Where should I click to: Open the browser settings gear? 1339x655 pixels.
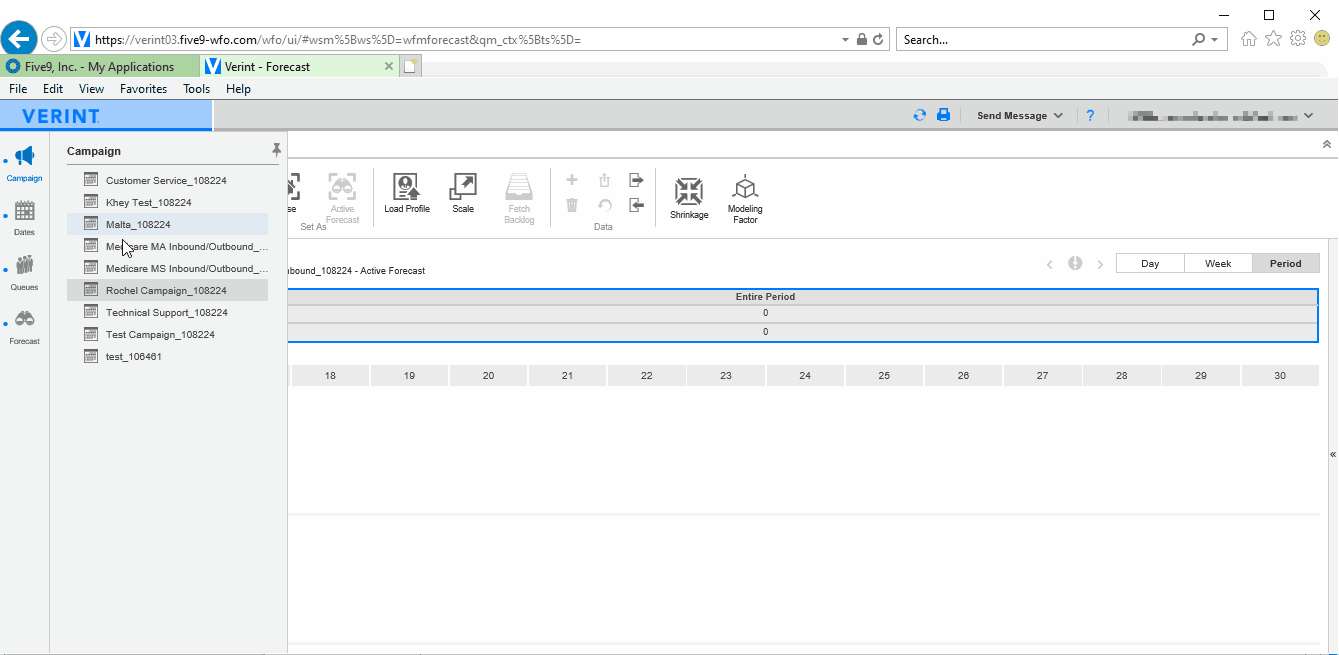(1298, 39)
